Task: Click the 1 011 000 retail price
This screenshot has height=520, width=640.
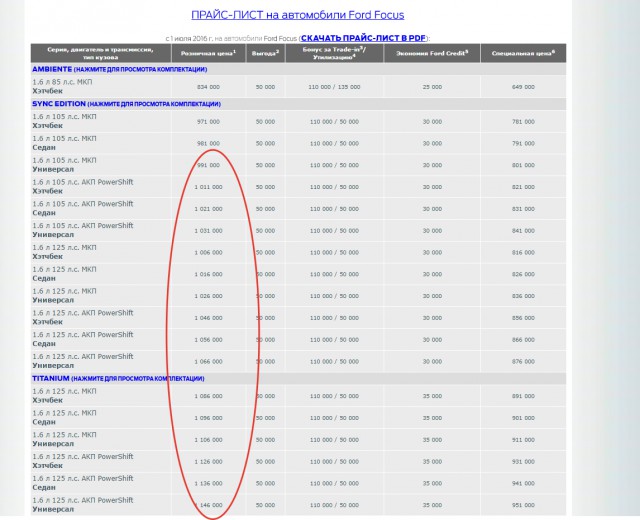Action: pyautogui.click(x=208, y=187)
